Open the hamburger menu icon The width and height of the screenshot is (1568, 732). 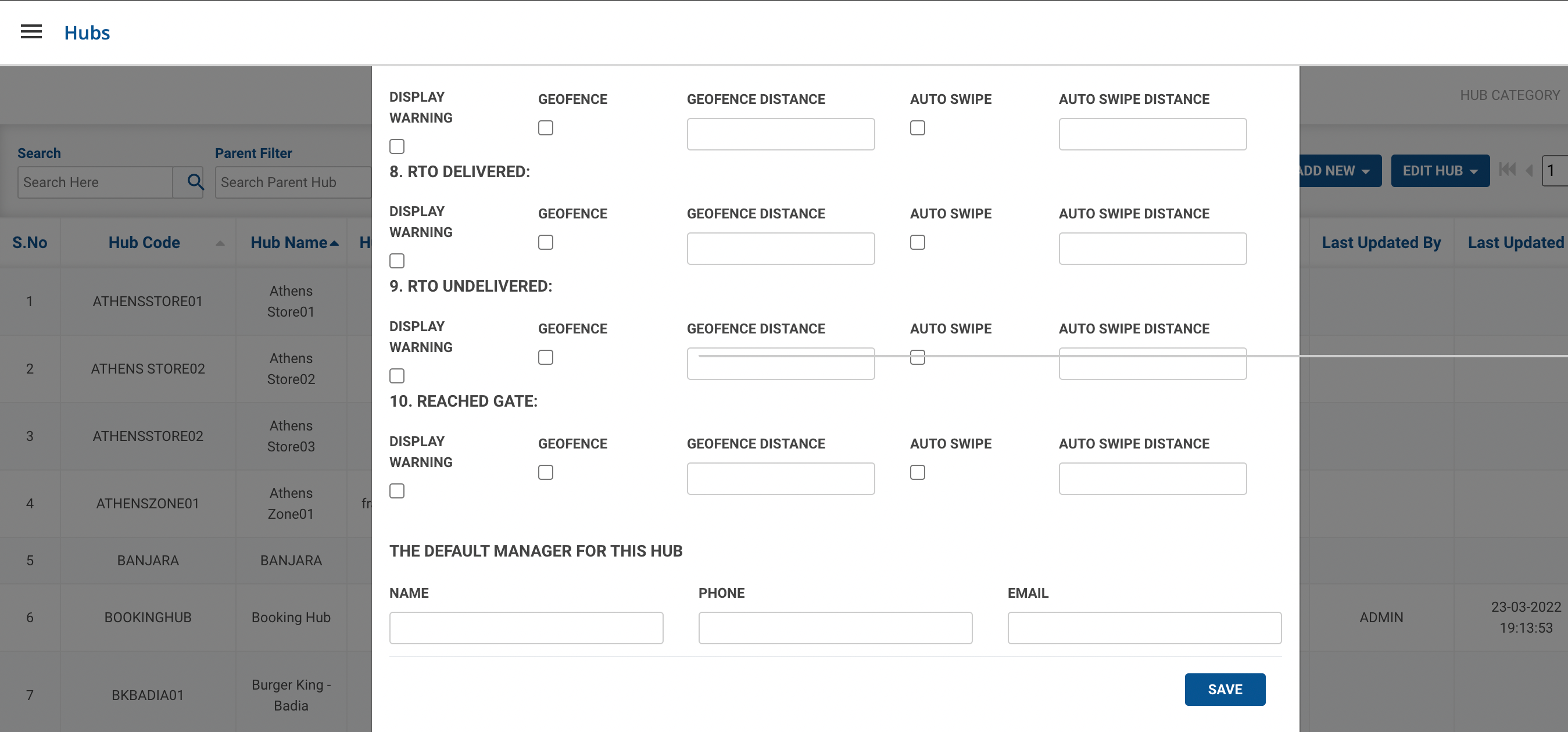pos(31,33)
